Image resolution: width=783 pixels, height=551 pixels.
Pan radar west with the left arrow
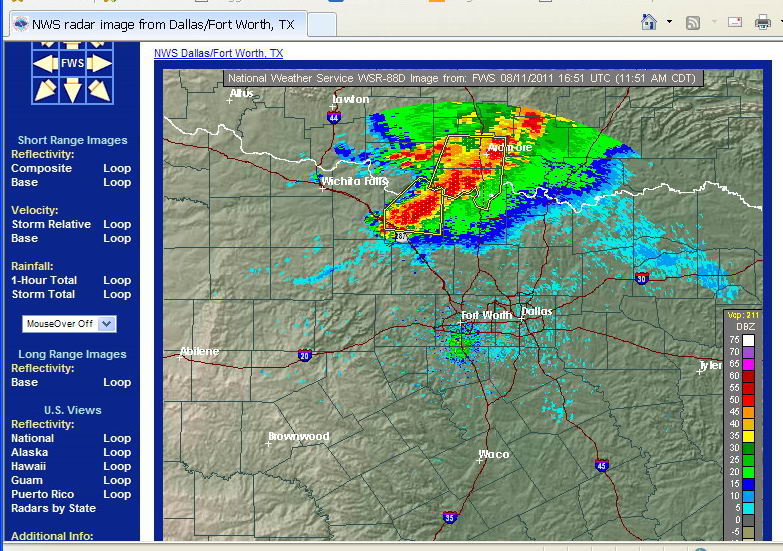pos(45,63)
